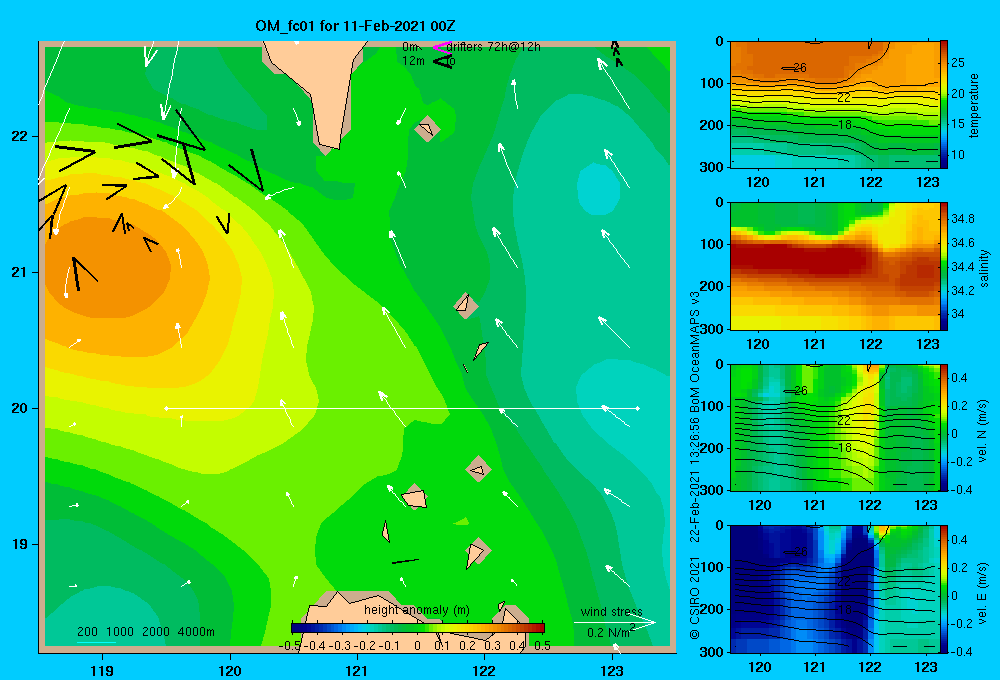1000x680 pixels.
Task: Click the vel. N color bar
Action: 944,427
